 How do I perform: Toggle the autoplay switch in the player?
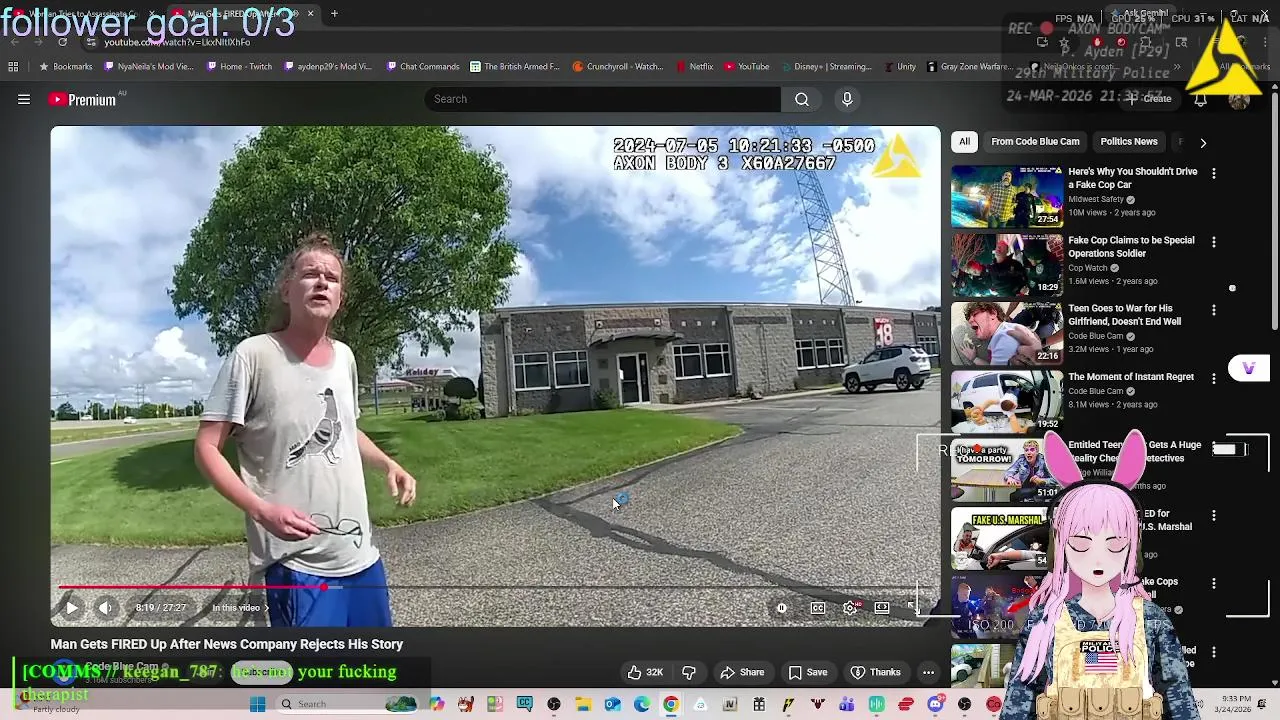782,608
